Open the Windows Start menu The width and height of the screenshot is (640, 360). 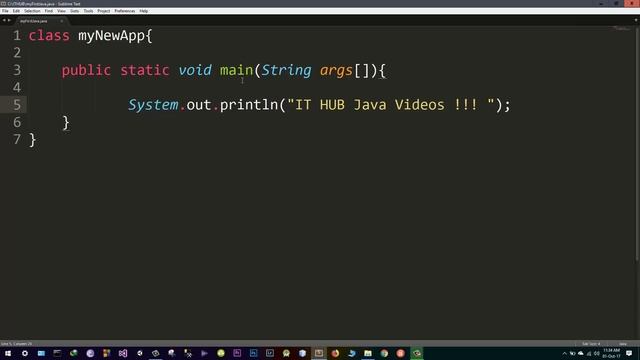[8, 353]
